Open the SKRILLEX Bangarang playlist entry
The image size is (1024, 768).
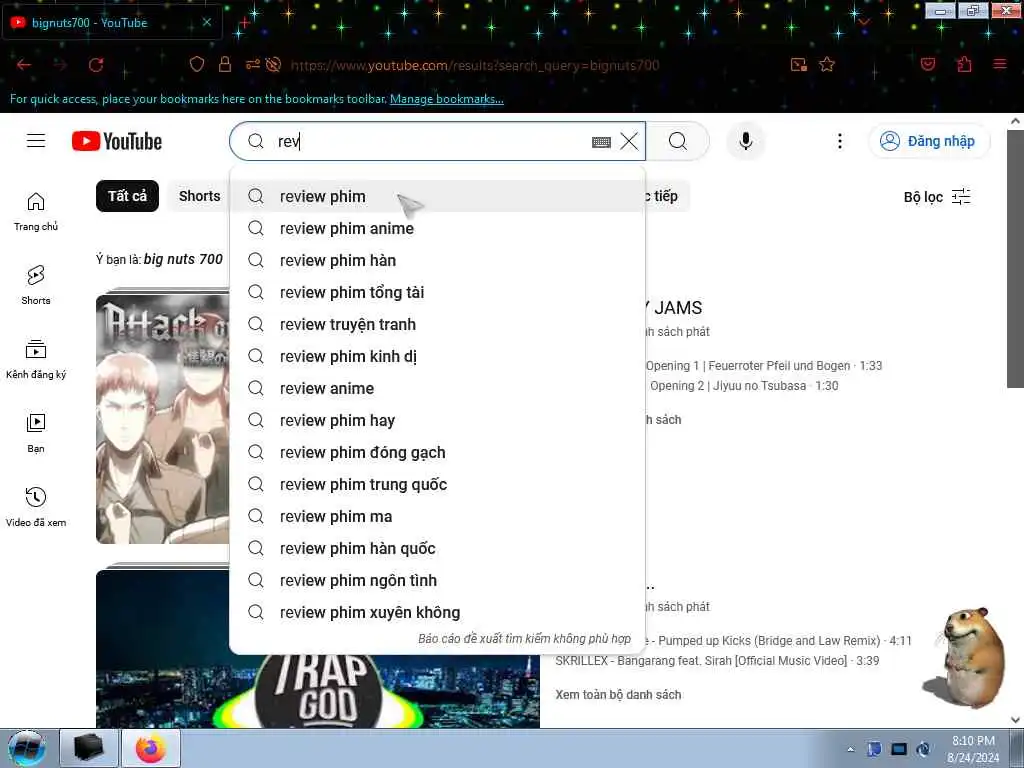[x=717, y=661]
